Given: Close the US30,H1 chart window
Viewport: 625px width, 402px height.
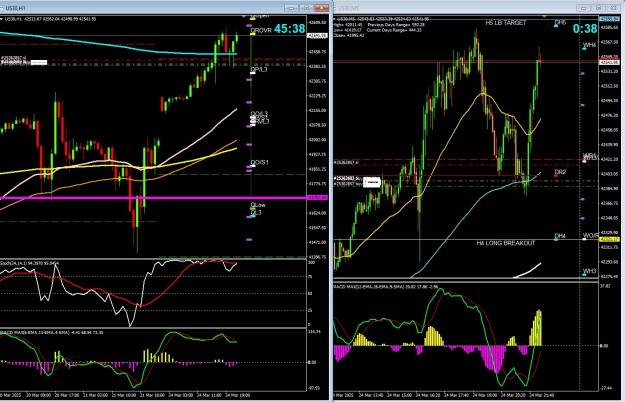Looking at the screenshot, I should point(321,8).
